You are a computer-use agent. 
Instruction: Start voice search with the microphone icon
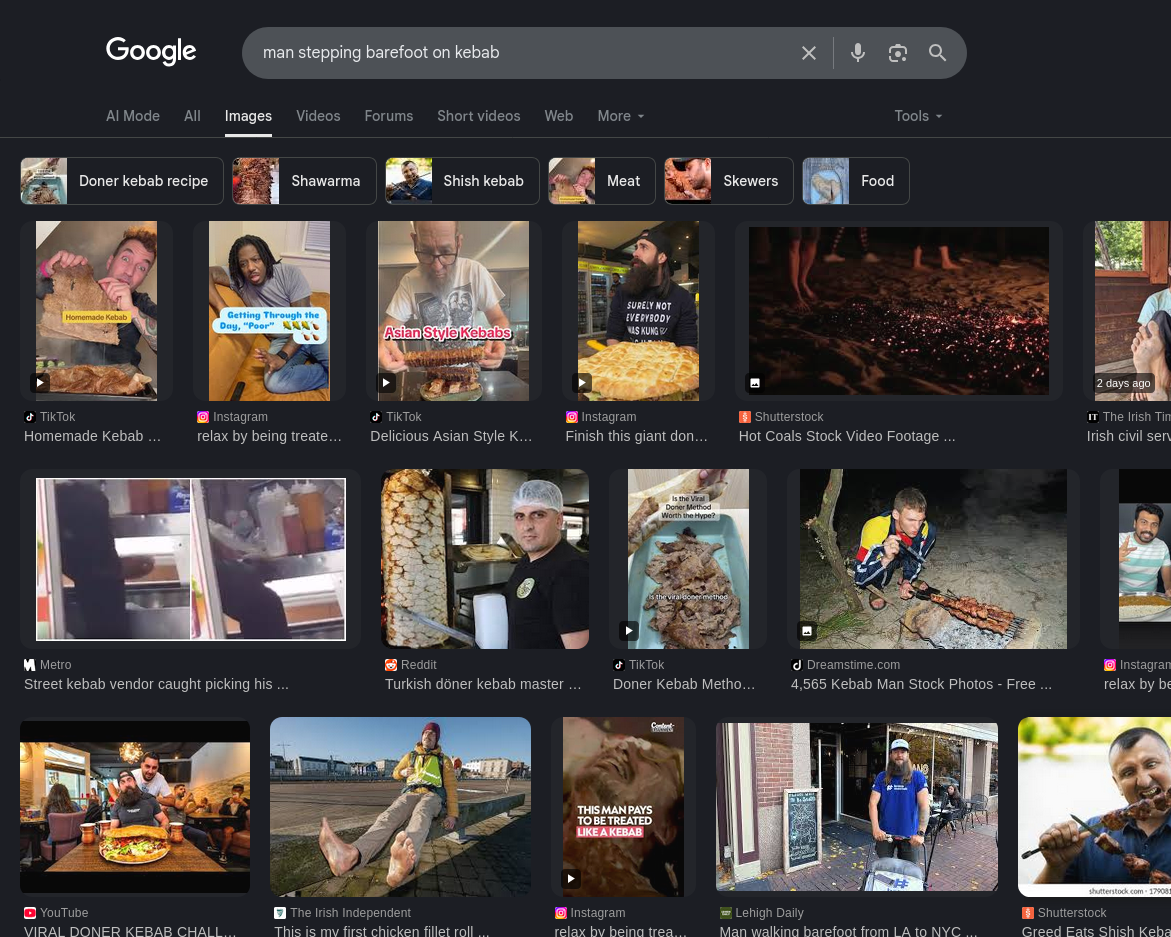pos(857,53)
